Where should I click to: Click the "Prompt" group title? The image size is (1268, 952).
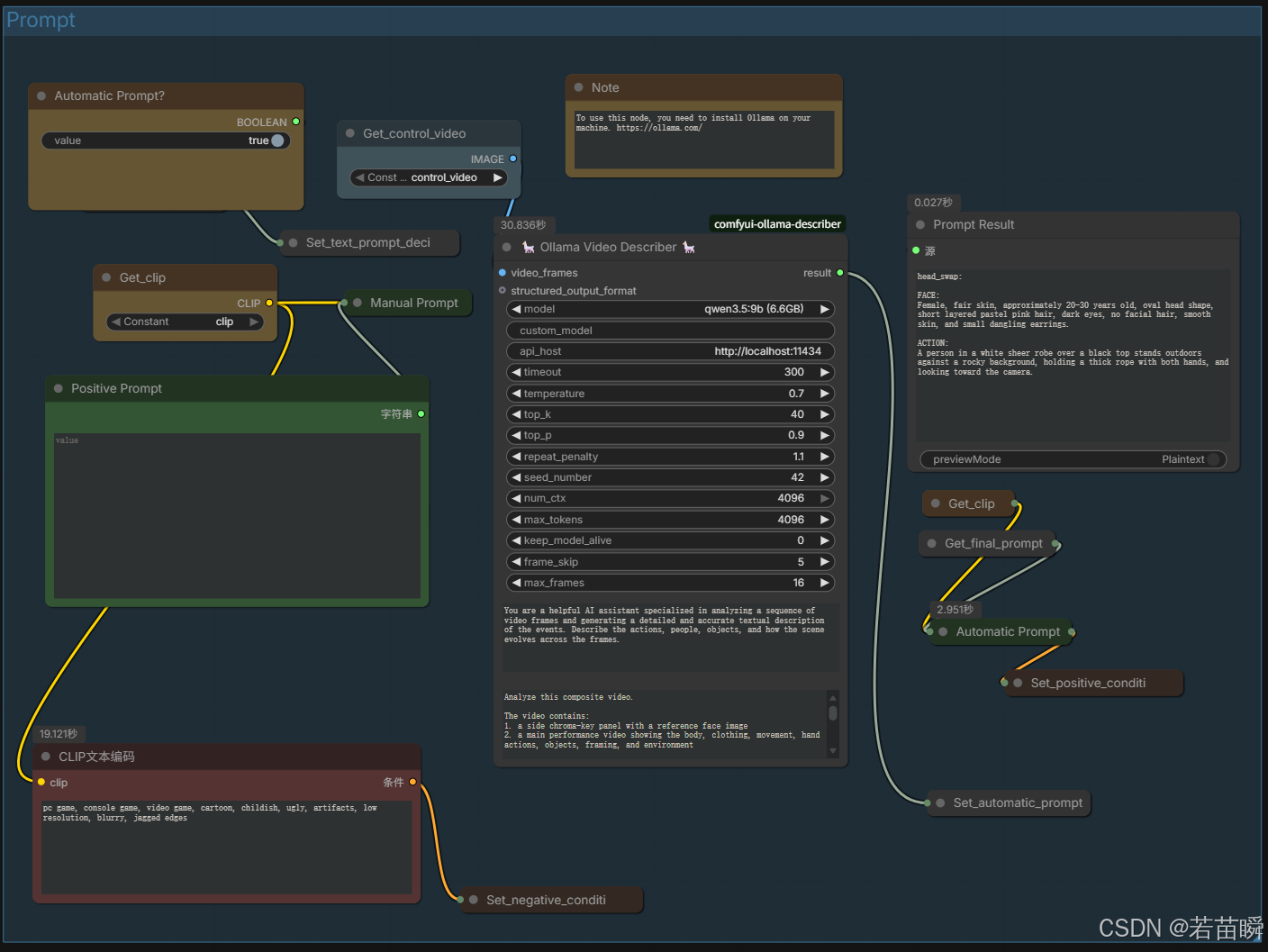click(x=41, y=20)
